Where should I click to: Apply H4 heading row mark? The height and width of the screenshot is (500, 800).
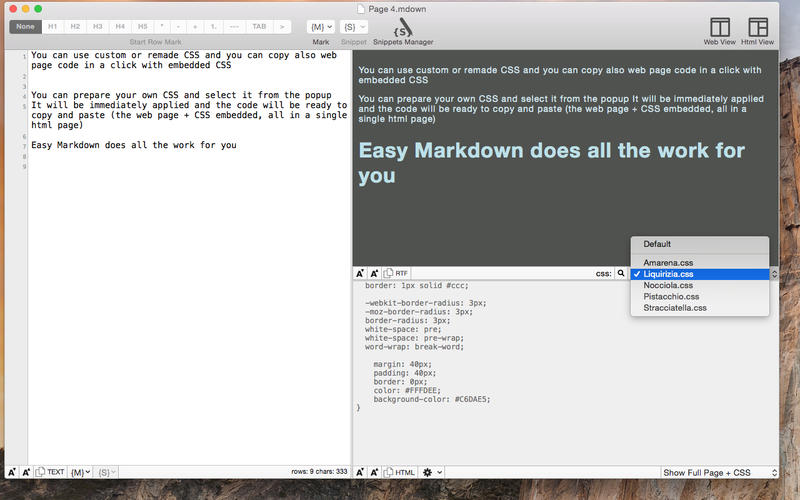pyautogui.click(x=120, y=27)
